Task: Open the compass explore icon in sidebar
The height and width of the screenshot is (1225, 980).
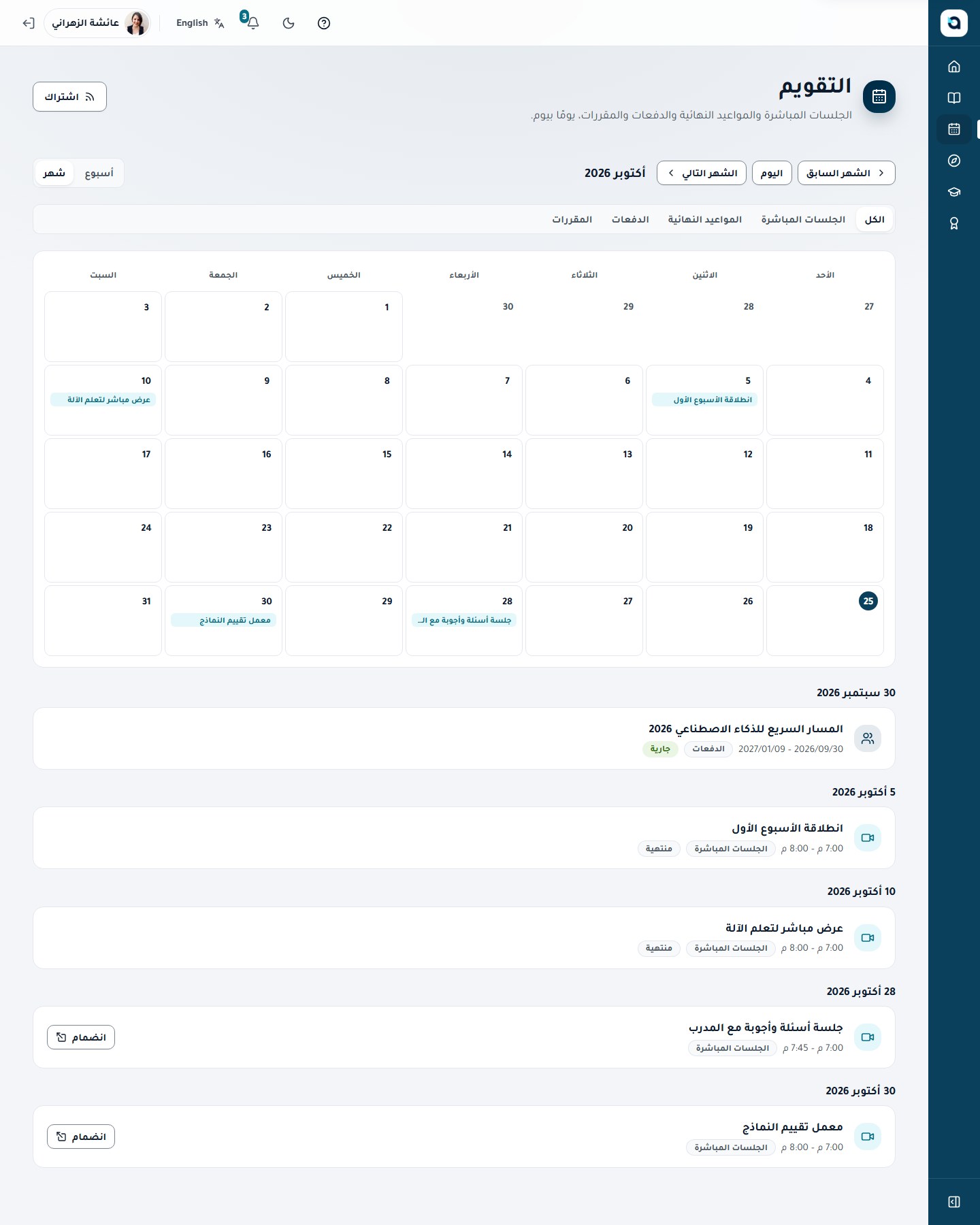Action: coord(954,160)
